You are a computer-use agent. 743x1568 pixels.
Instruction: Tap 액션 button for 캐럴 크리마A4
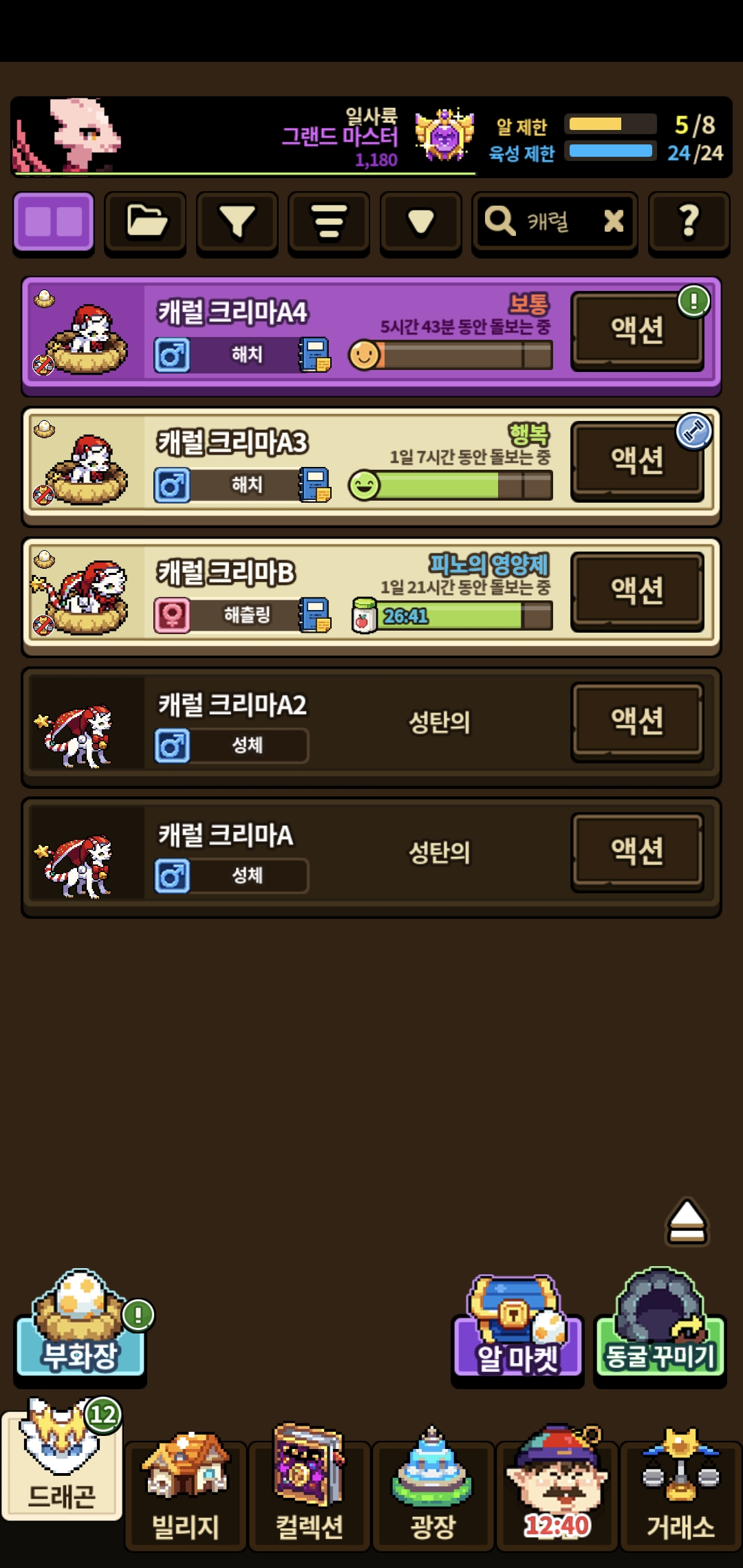coord(638,331)
